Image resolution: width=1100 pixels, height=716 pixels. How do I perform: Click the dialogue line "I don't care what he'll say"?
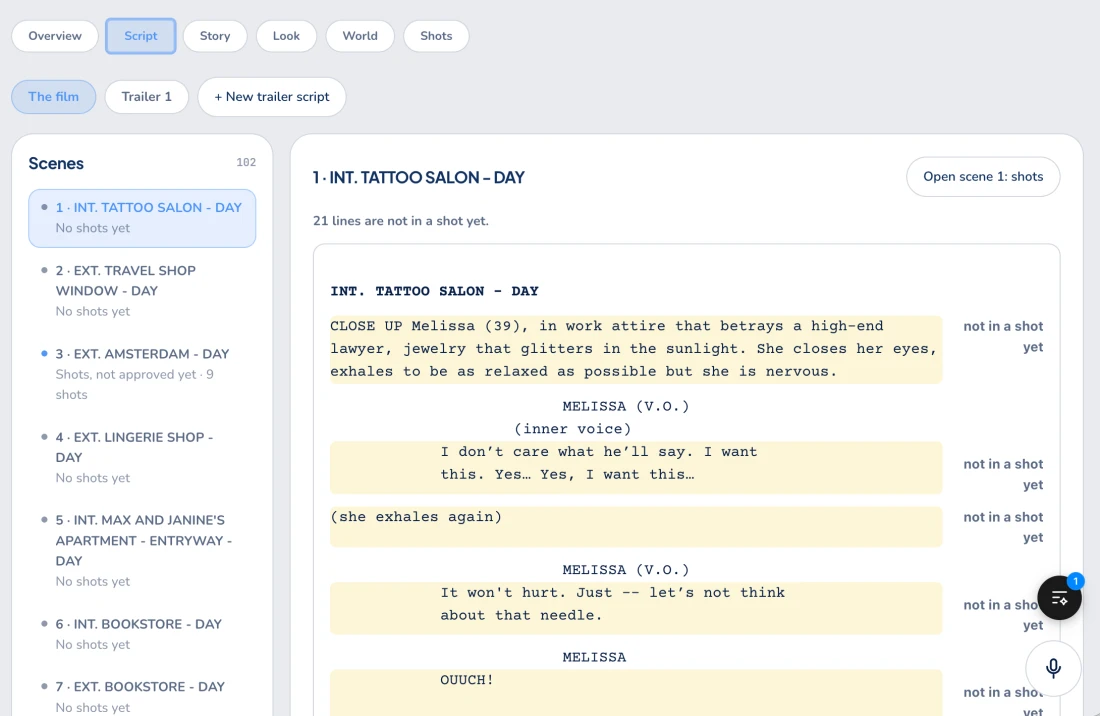(x=636, y=467)
